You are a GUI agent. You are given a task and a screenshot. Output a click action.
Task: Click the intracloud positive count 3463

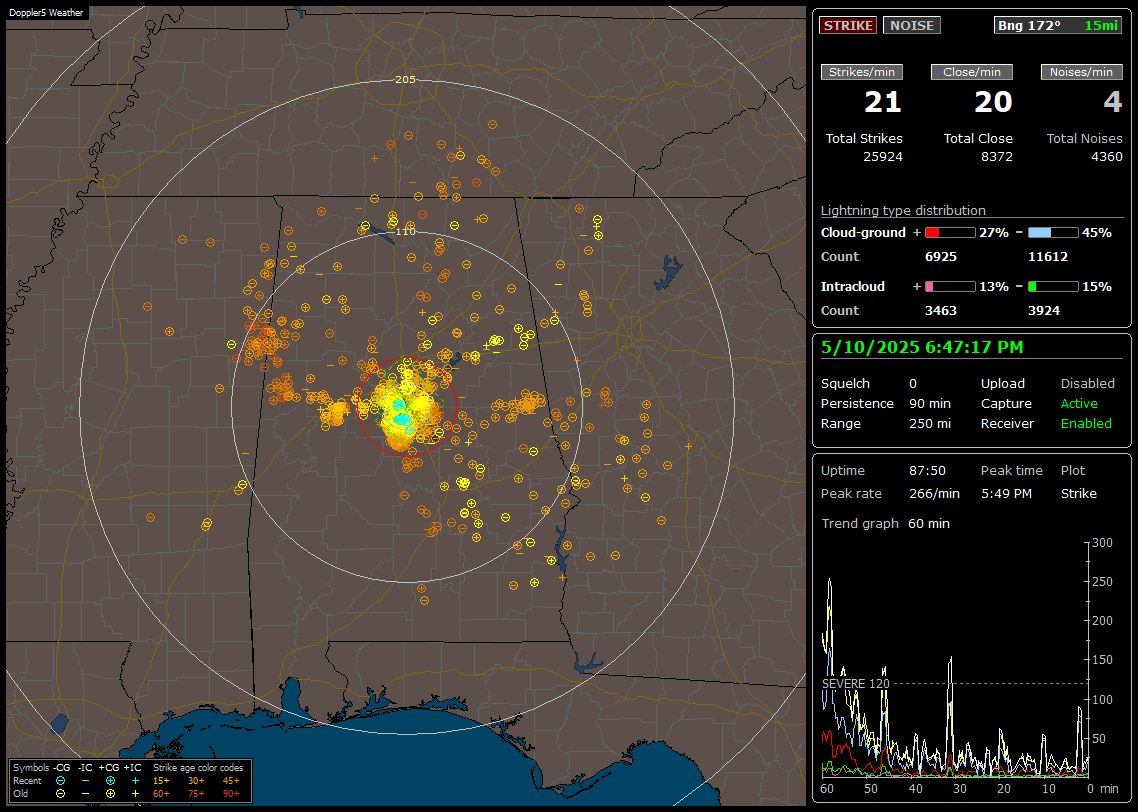click(941, 311)
